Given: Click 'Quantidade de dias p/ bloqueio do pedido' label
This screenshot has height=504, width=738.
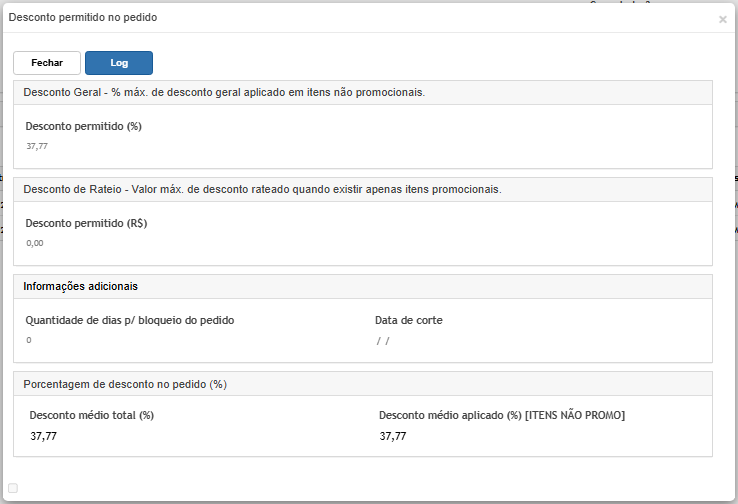Looking at the screenshot, I should (x=130, y=320).
